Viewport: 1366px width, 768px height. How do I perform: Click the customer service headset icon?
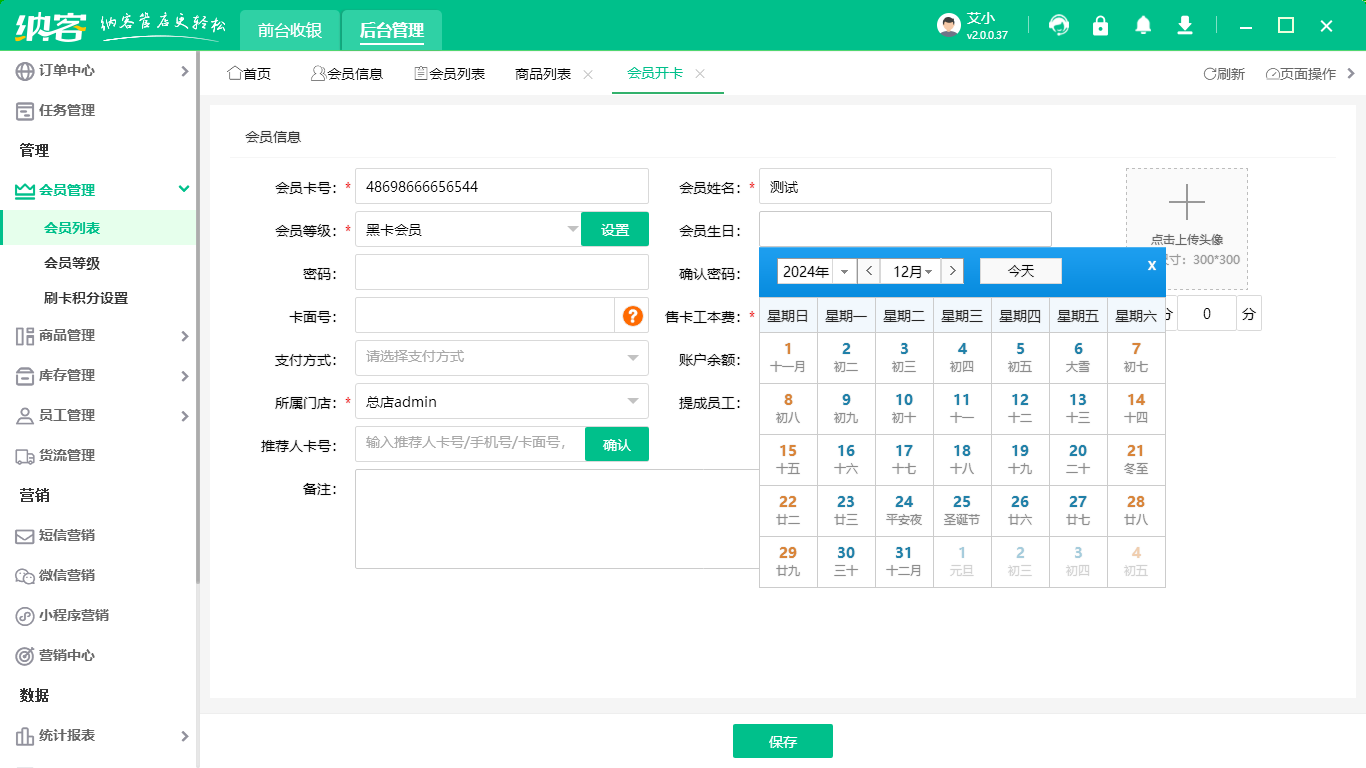pyautogui.click(x=1059, y=26)
